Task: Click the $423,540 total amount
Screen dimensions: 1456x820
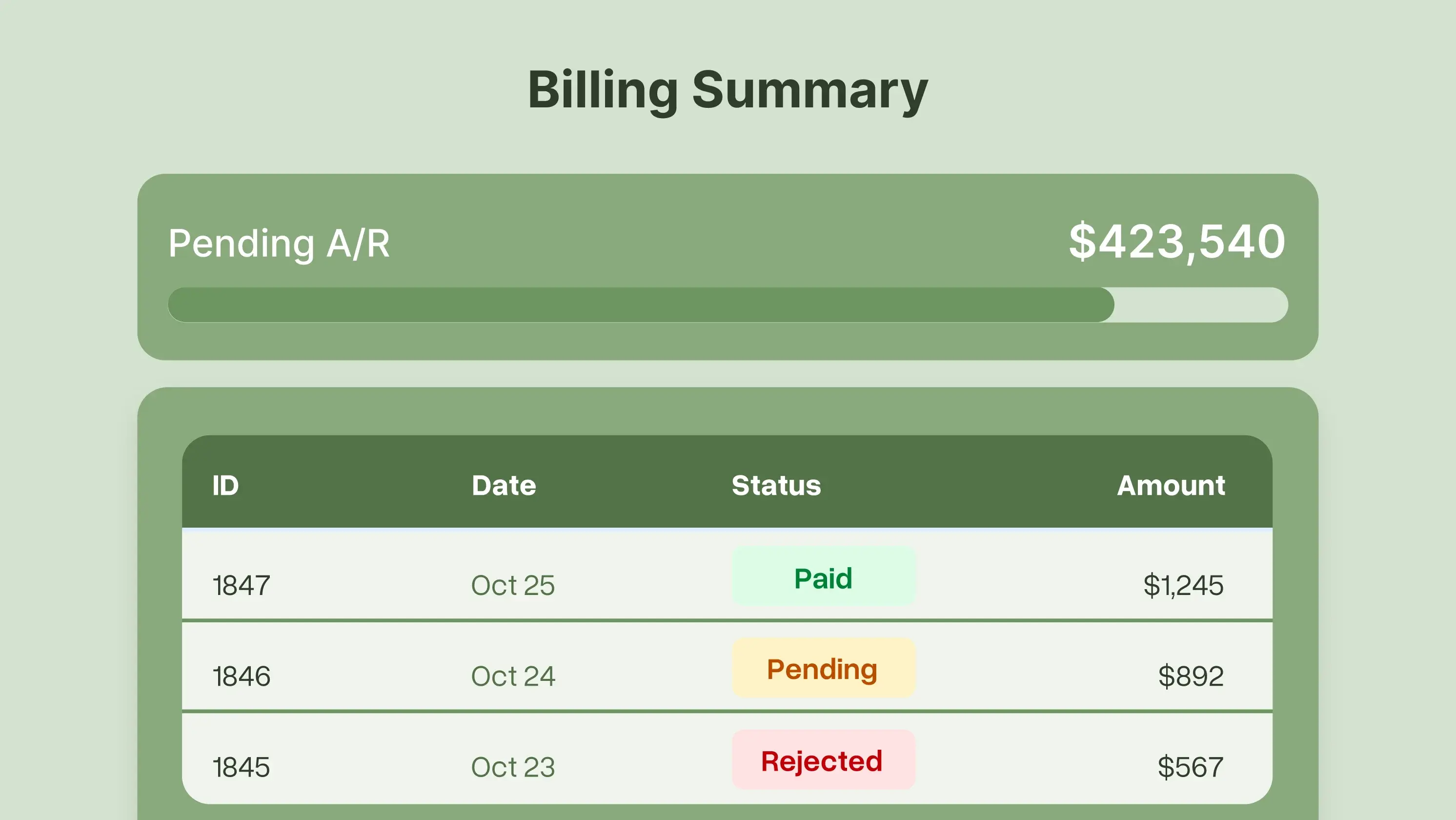Action: (1177, 242)
